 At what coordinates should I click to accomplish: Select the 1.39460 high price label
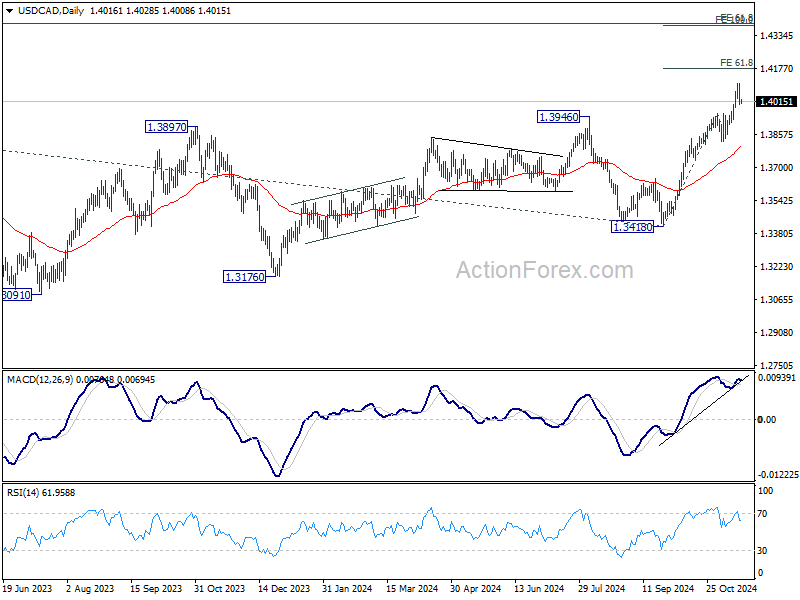tap(559, 117)
